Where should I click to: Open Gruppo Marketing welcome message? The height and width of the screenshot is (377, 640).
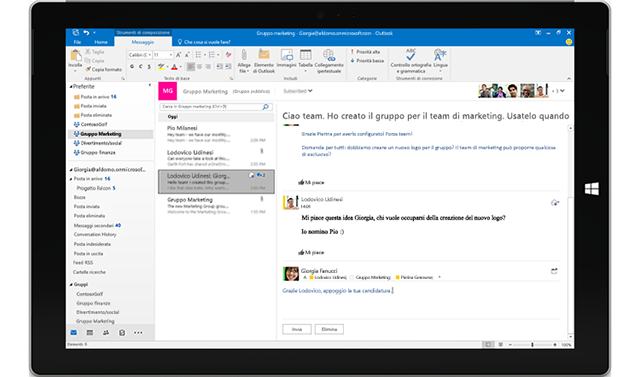point(216,206)
